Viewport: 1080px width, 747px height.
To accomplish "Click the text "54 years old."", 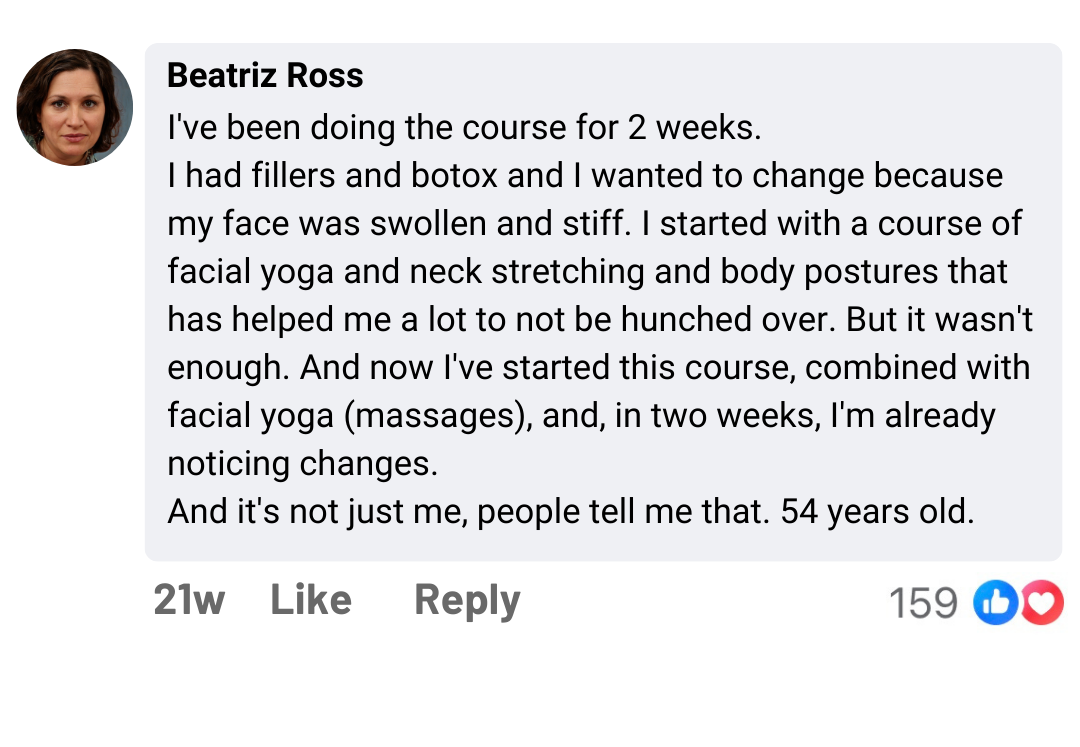I will (877, 511).
